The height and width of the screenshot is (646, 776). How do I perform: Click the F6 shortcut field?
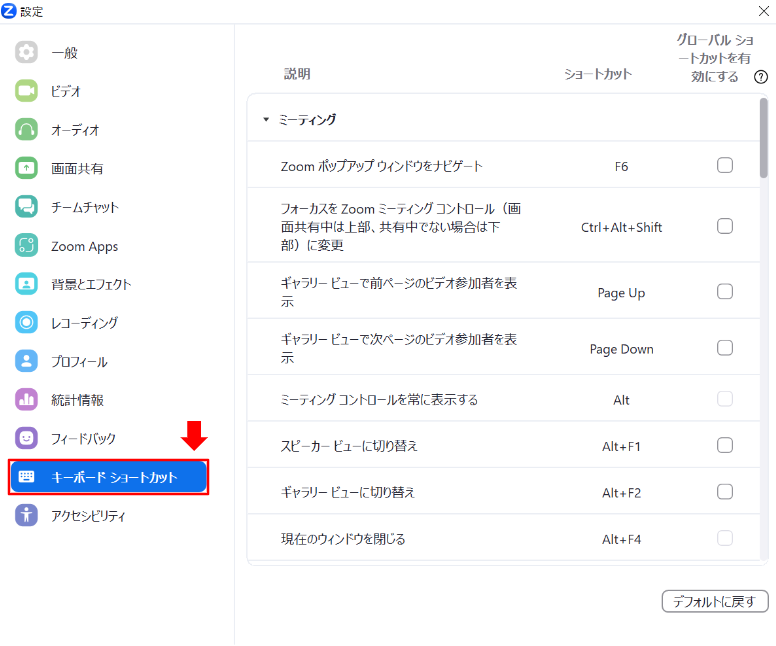[x=621, y=166]
